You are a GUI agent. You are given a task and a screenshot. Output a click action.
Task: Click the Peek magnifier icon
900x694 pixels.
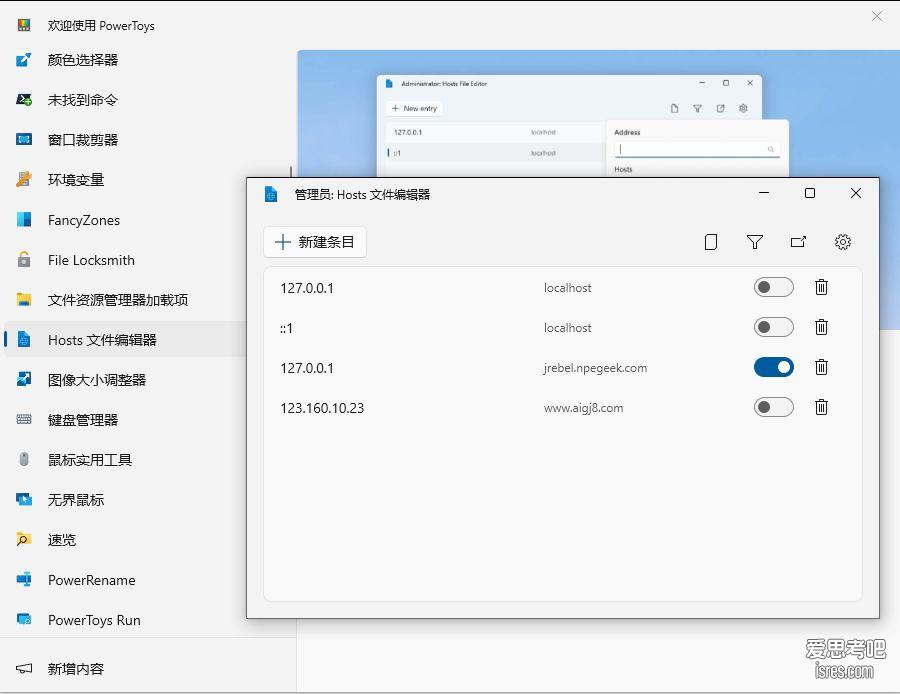coord(24,540)
